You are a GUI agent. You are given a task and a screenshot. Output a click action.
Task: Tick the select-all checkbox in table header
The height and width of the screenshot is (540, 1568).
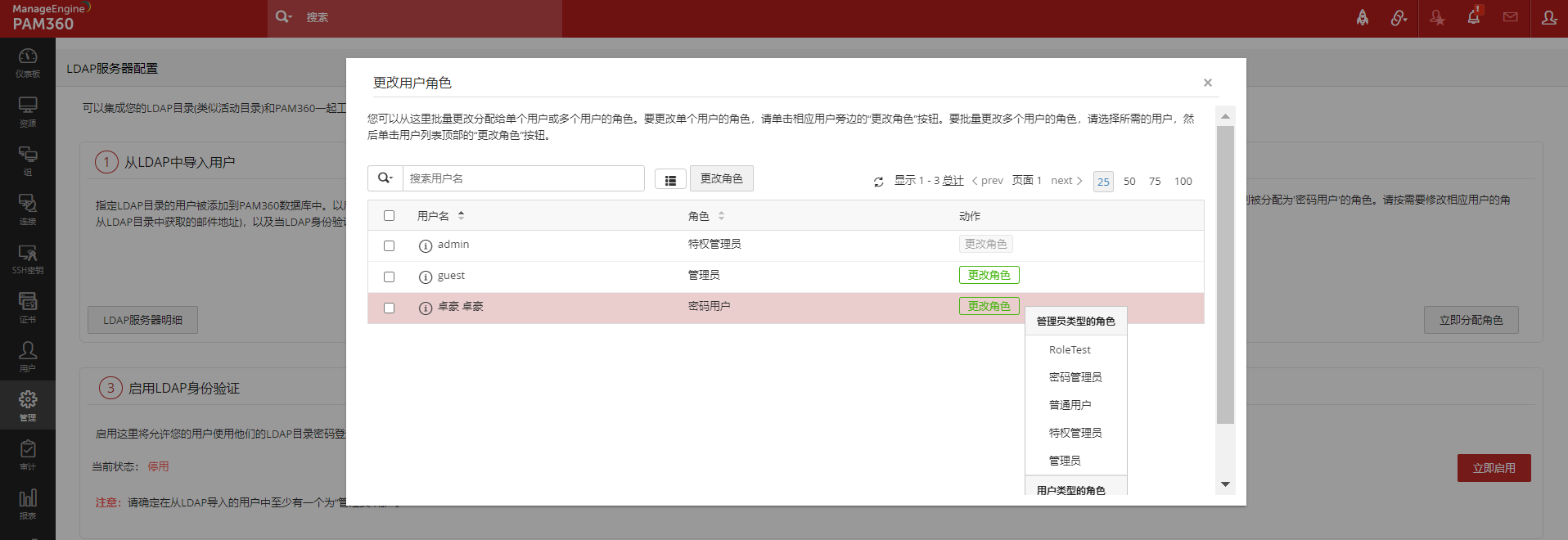coord(389,216)
